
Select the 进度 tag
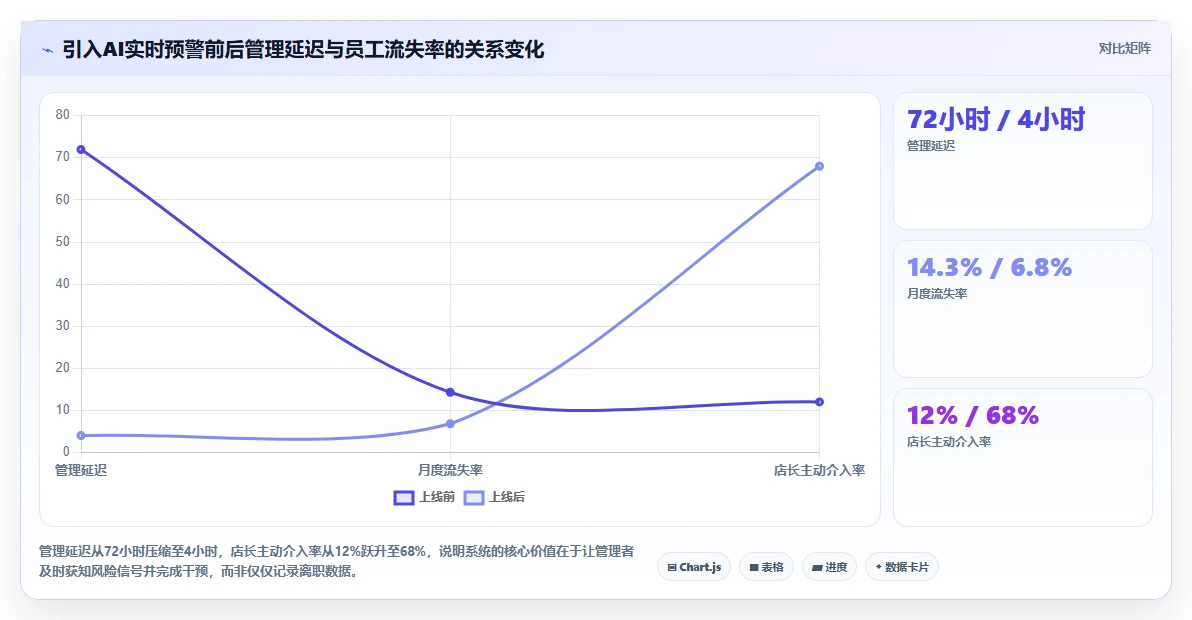coord(829,567)
